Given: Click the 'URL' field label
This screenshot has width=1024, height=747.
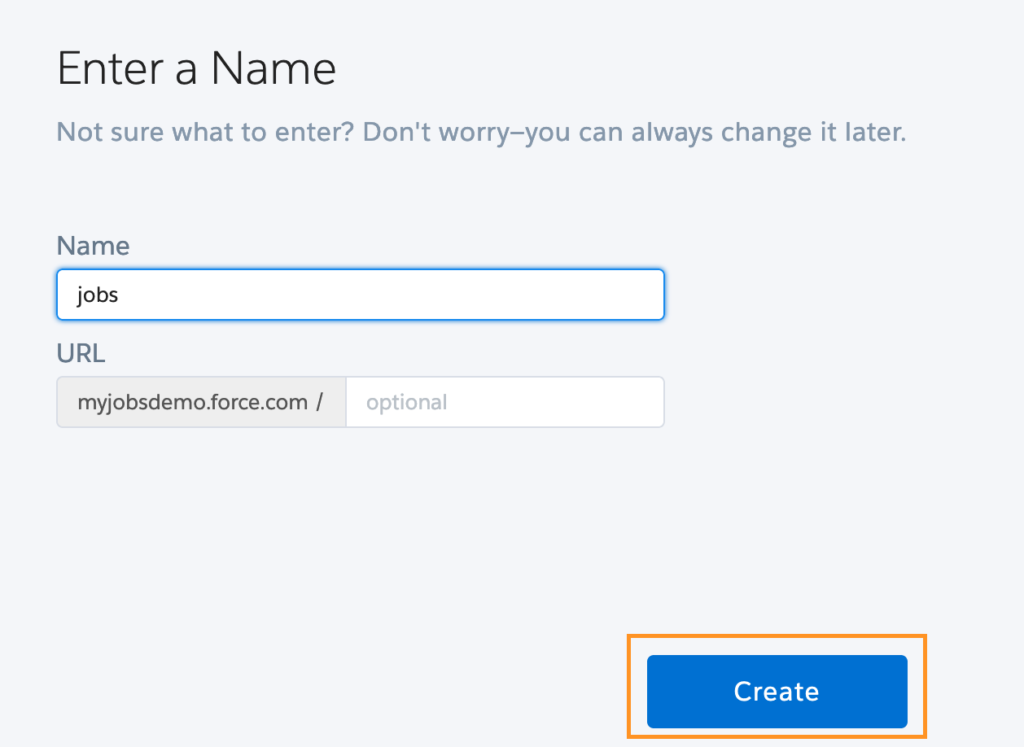Looking at the screenshot, I should pos(80,353).
